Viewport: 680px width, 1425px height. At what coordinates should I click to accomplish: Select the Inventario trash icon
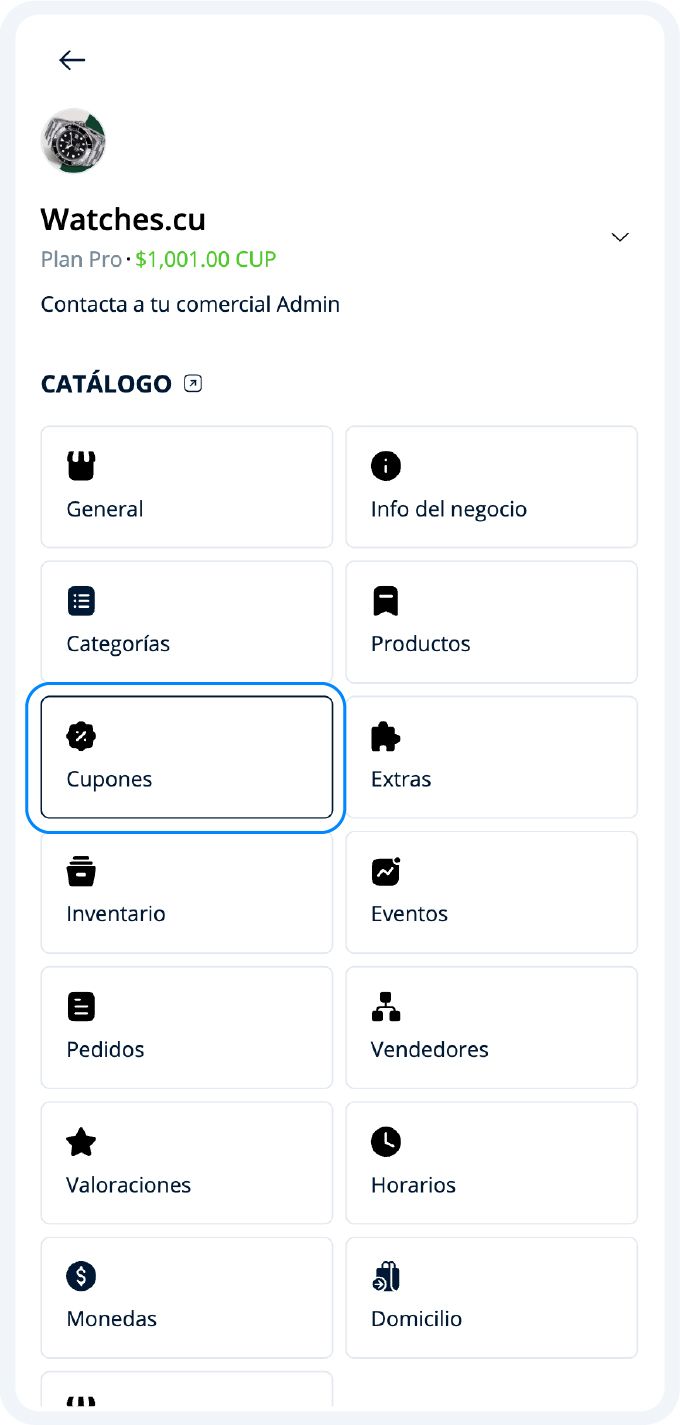[80, 871]
